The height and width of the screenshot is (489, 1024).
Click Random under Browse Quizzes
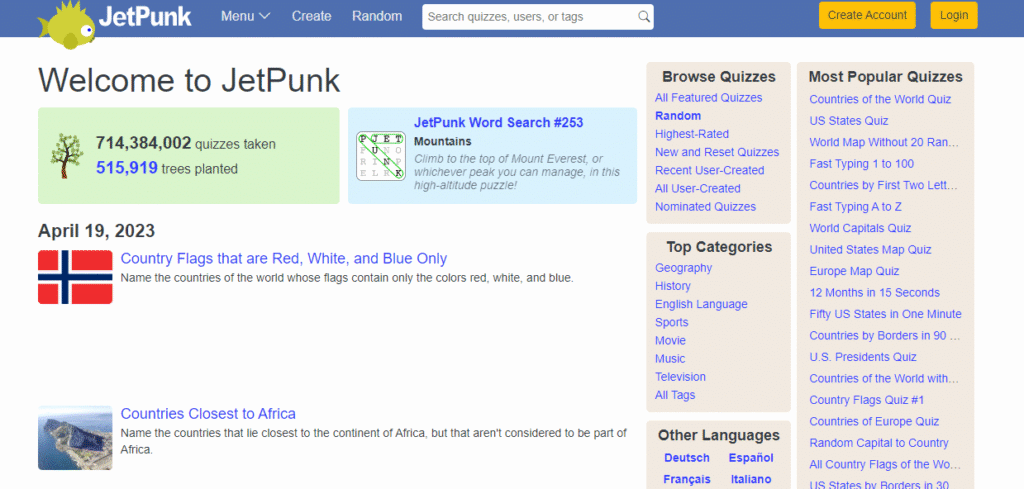pyautogui.click(x=678, y=116)
